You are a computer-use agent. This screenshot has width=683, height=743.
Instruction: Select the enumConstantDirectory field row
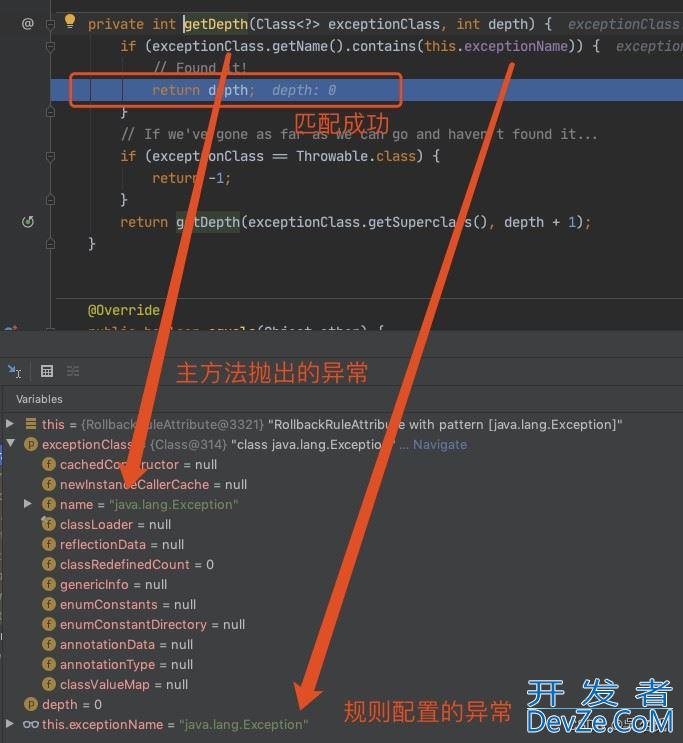[152, 624]
